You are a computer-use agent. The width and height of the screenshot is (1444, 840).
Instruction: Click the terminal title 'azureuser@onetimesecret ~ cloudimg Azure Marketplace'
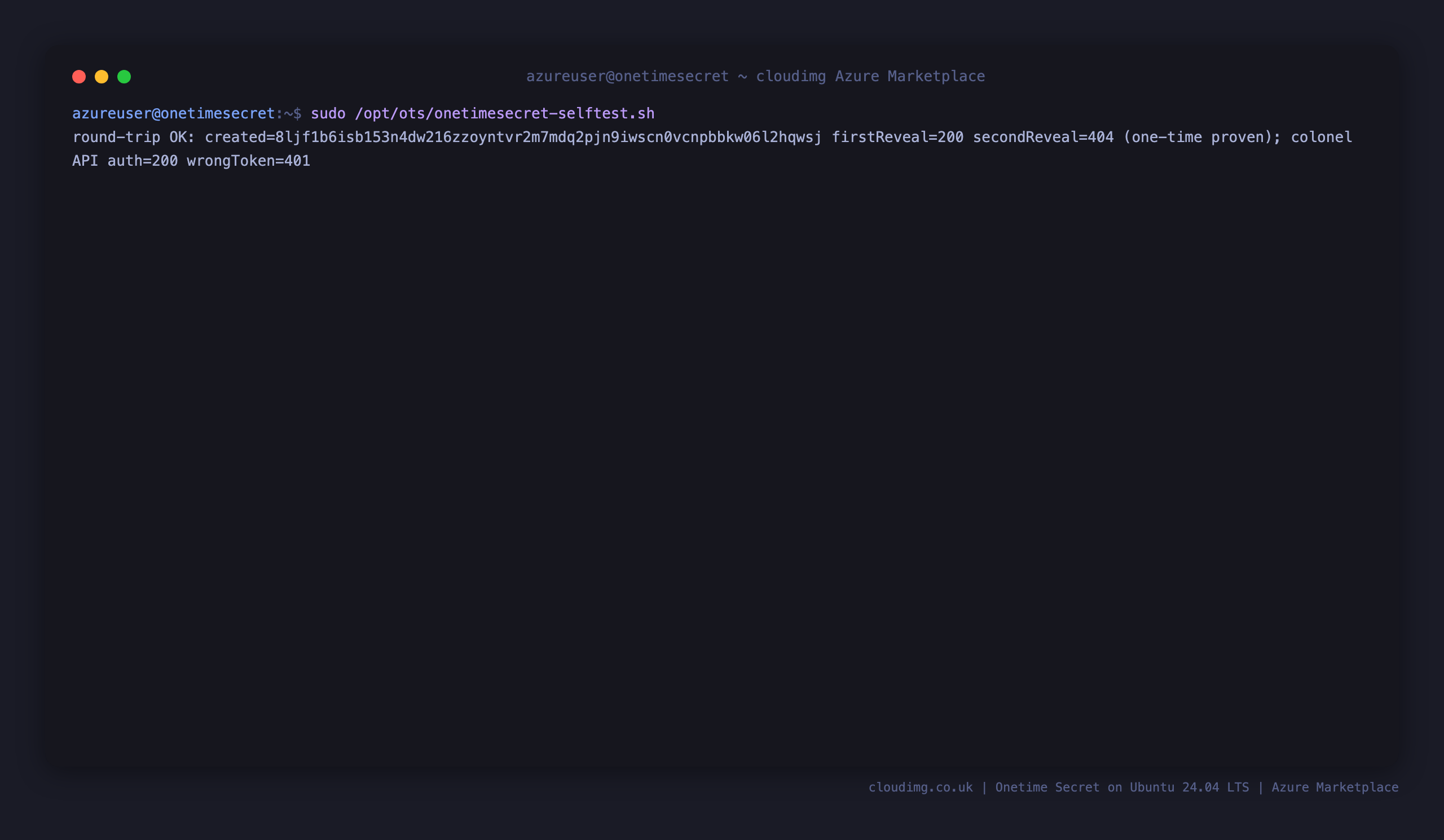756,76
